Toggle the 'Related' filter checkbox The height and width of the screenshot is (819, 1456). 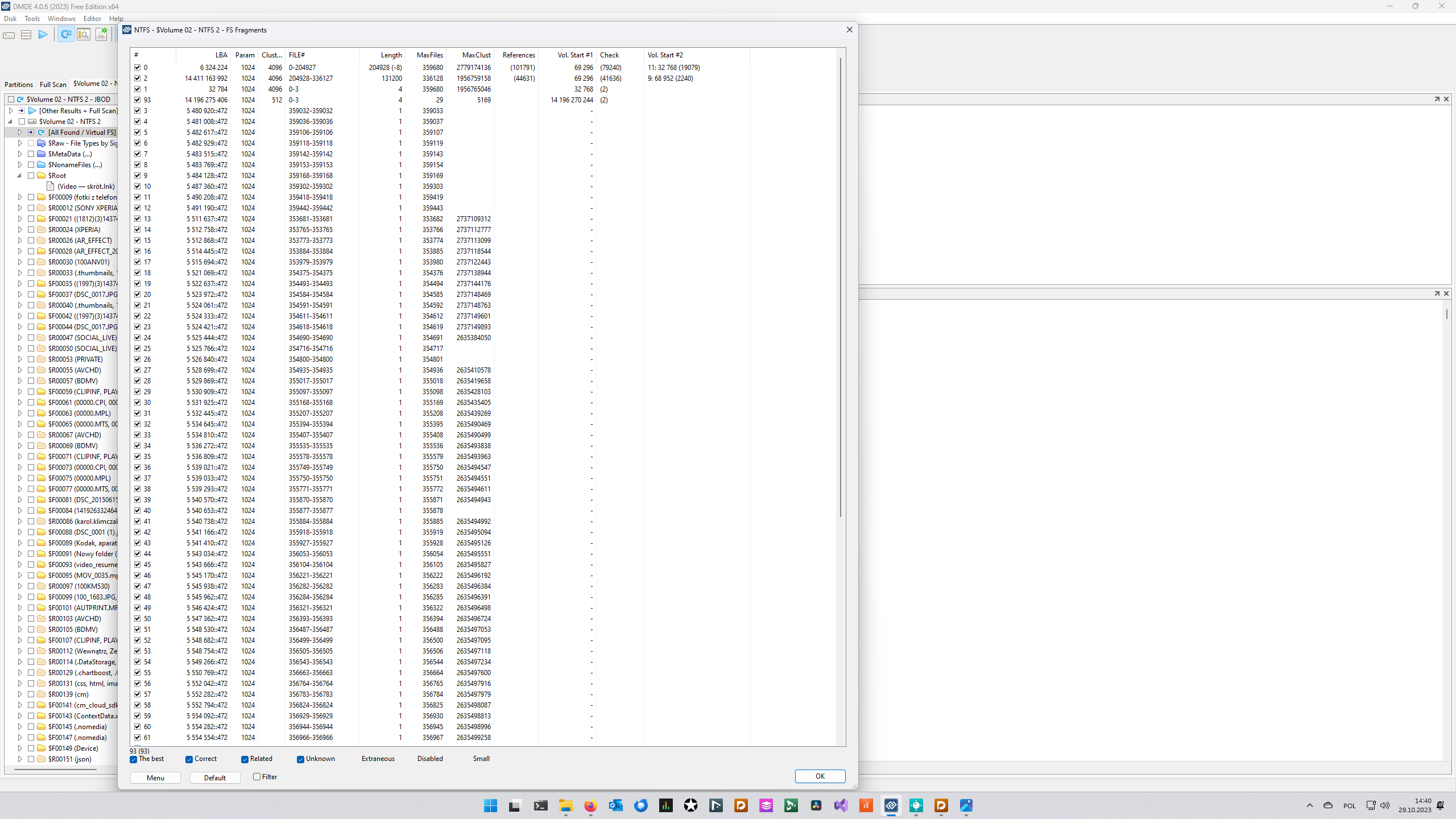tap(245, 759)
